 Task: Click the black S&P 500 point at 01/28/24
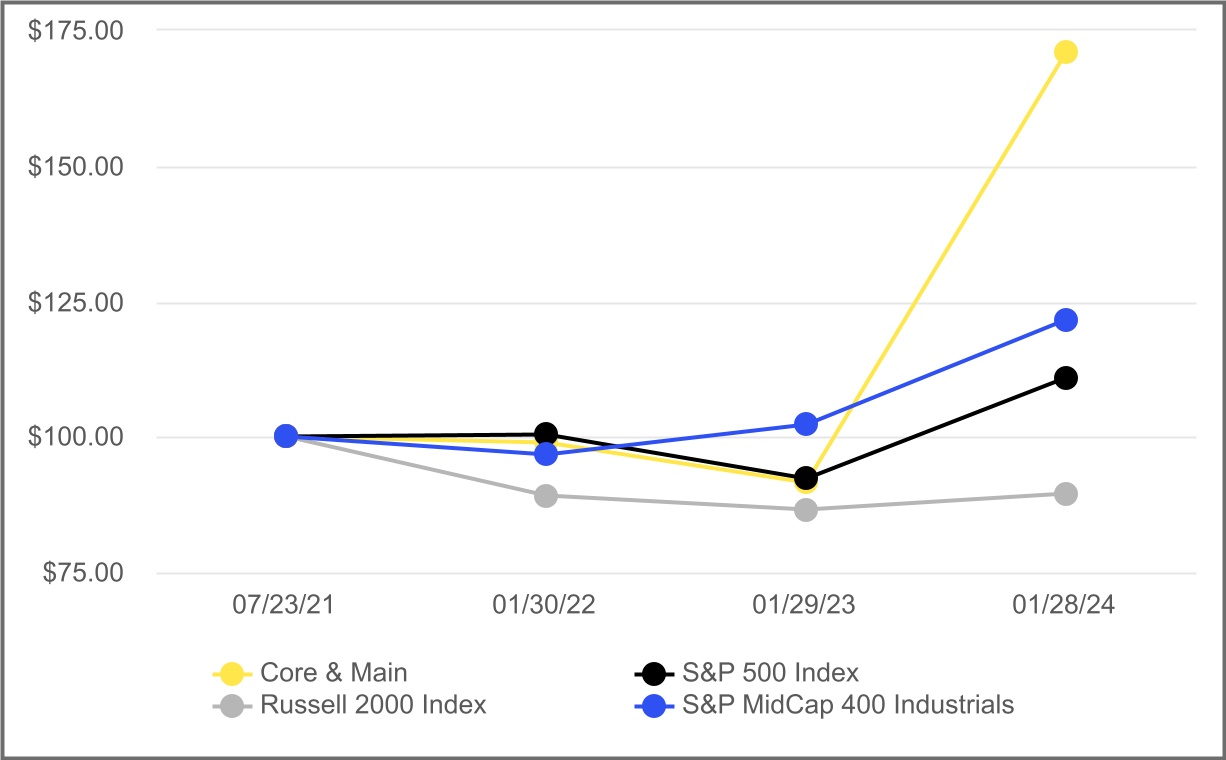[1066, 378]
